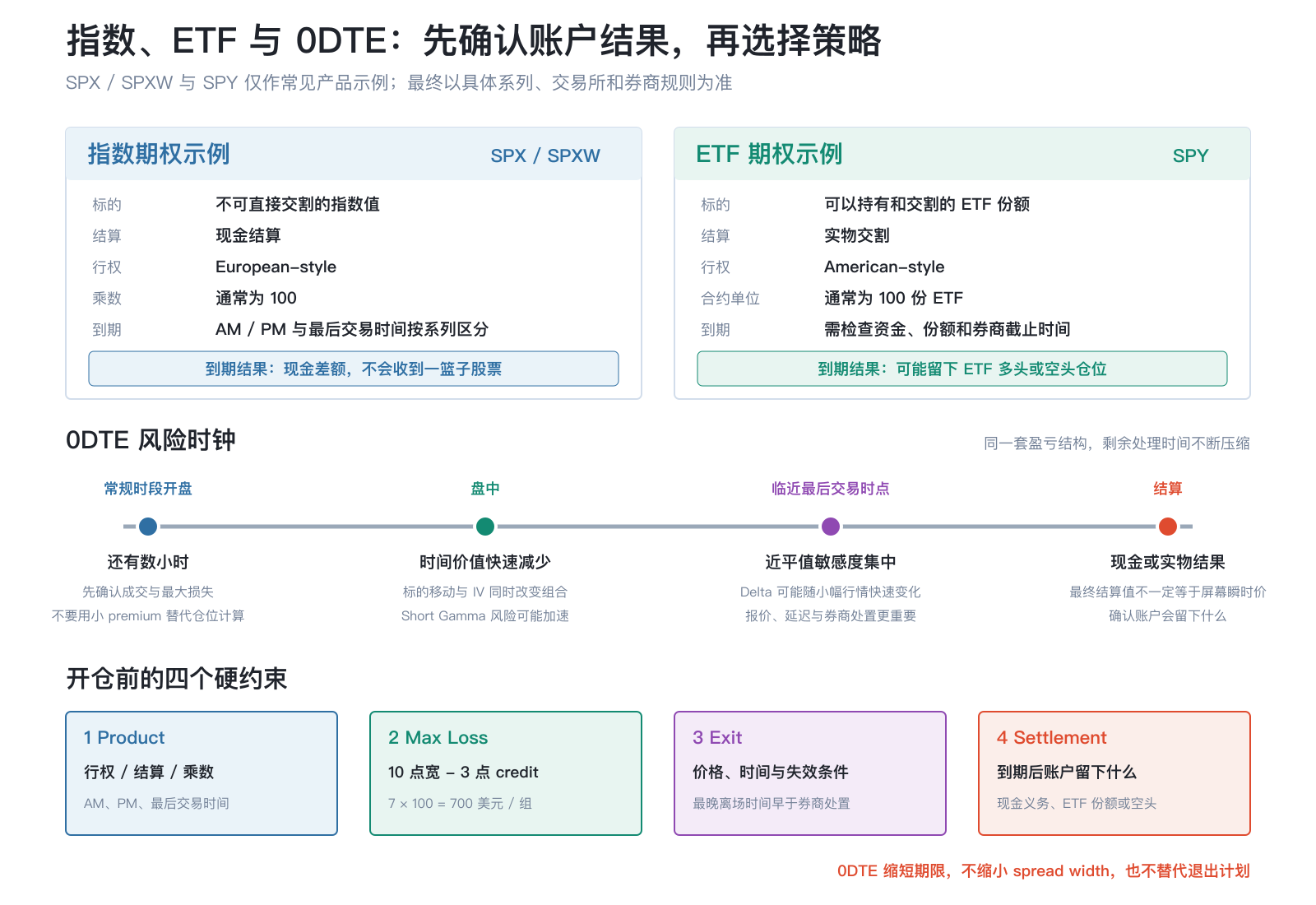Viewport: 1316px width, 905px height.
Task: Click the 实物交割 value
Action: (857, 235)
